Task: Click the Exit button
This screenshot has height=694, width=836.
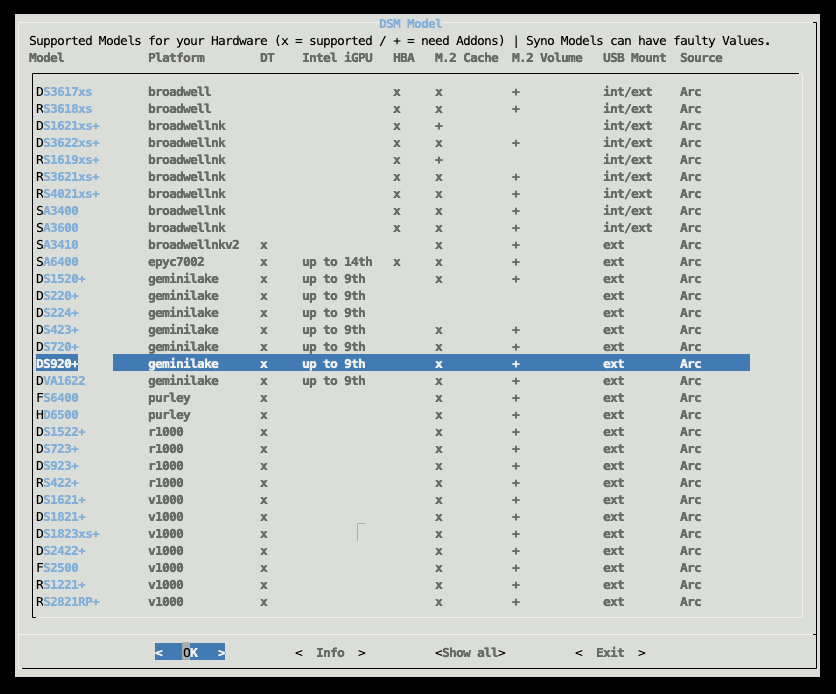Action: (x=610, y=653)
